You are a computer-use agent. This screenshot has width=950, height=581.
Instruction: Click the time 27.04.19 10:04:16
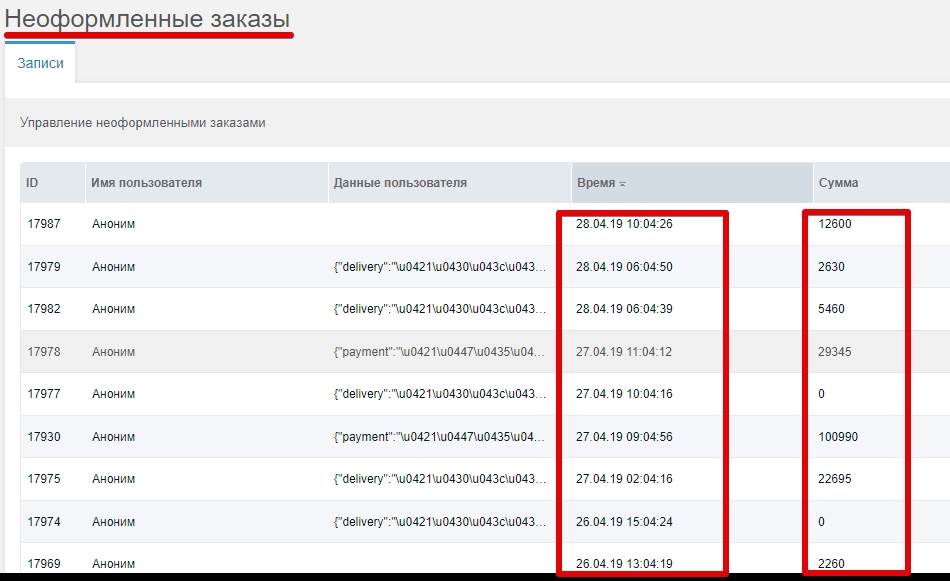624,394
